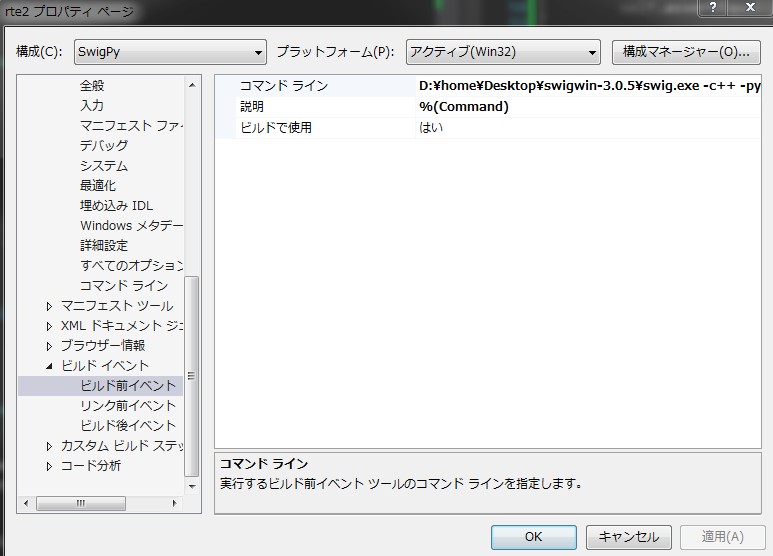The image size is (773, 556).
Task: Click the tree scroll left arrow
Action: [26, 503]
